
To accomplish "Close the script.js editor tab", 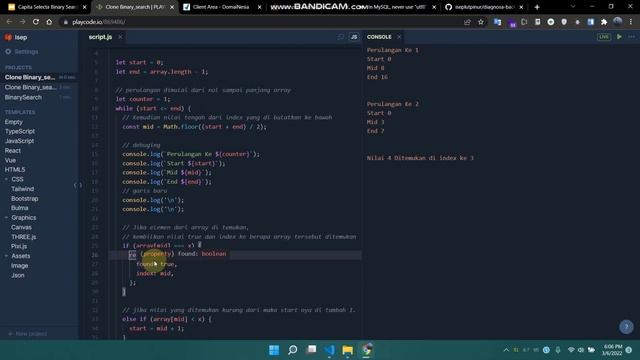I will (120, 37).
